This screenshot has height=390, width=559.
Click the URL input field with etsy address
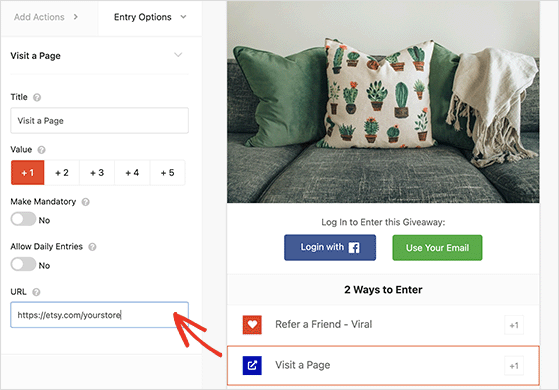point(99,315)
